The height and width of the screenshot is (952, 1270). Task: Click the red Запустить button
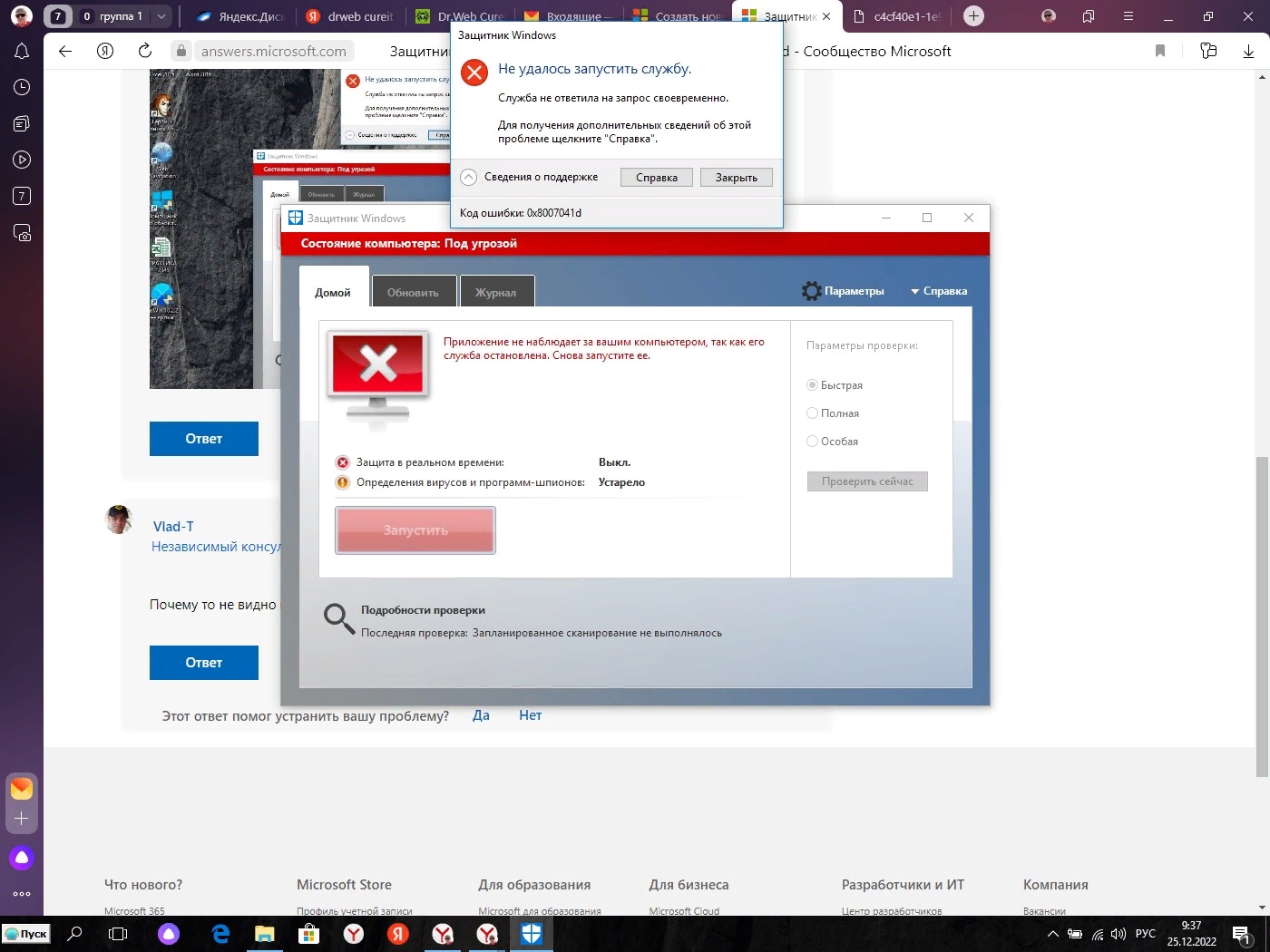(x=415, y=530)
